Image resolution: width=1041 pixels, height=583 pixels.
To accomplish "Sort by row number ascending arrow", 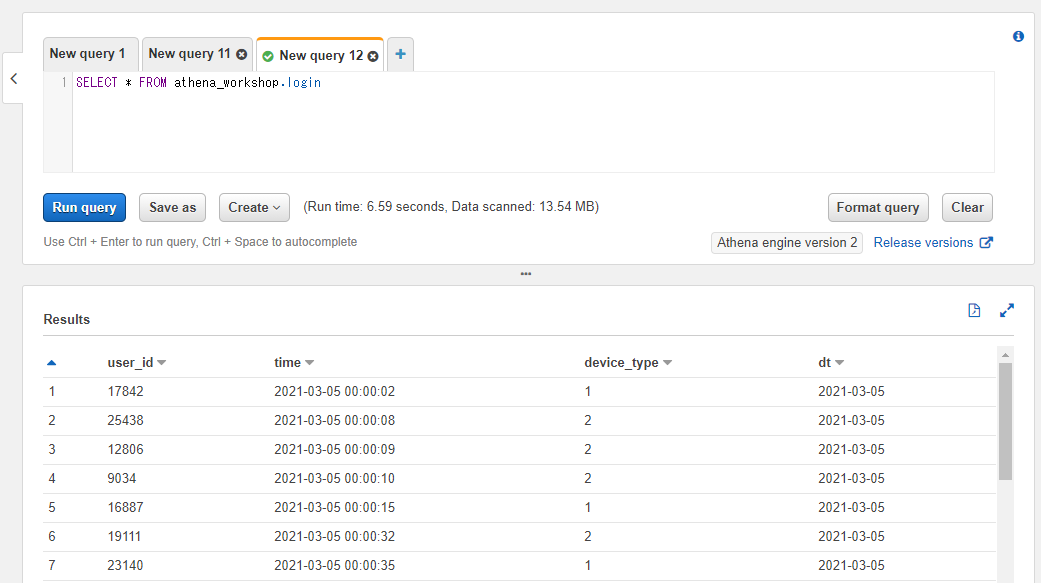I will 51,363.
